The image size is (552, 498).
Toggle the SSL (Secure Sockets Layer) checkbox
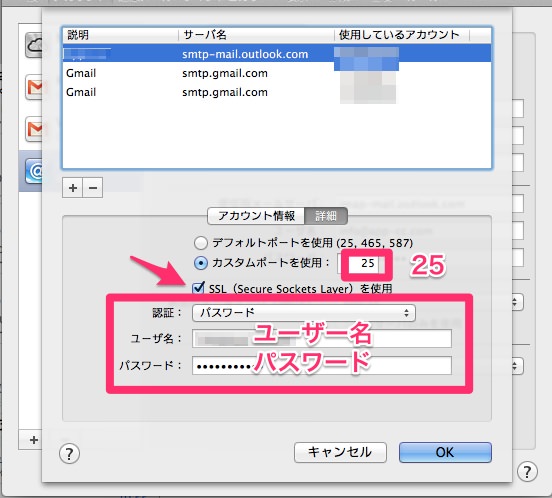coord(198,288)
